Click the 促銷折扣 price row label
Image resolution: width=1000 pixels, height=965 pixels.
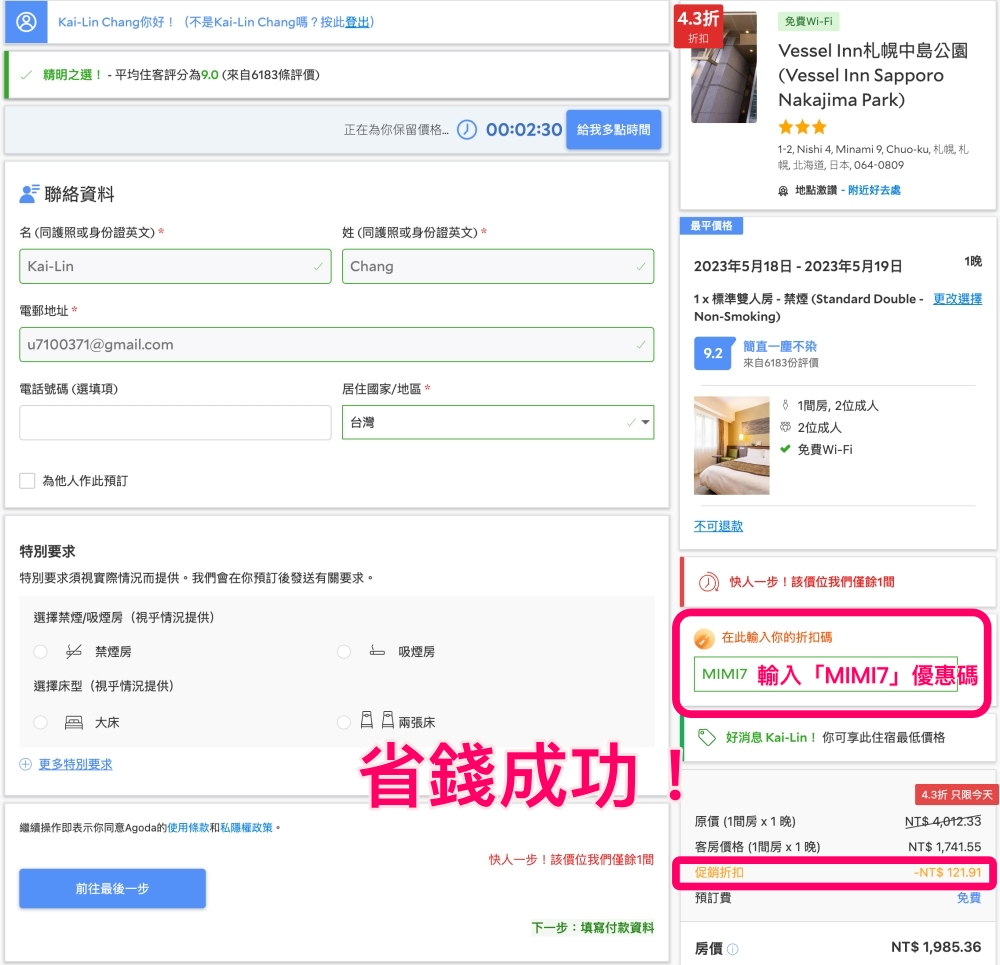pyautogui.click(x=719, y=873)
